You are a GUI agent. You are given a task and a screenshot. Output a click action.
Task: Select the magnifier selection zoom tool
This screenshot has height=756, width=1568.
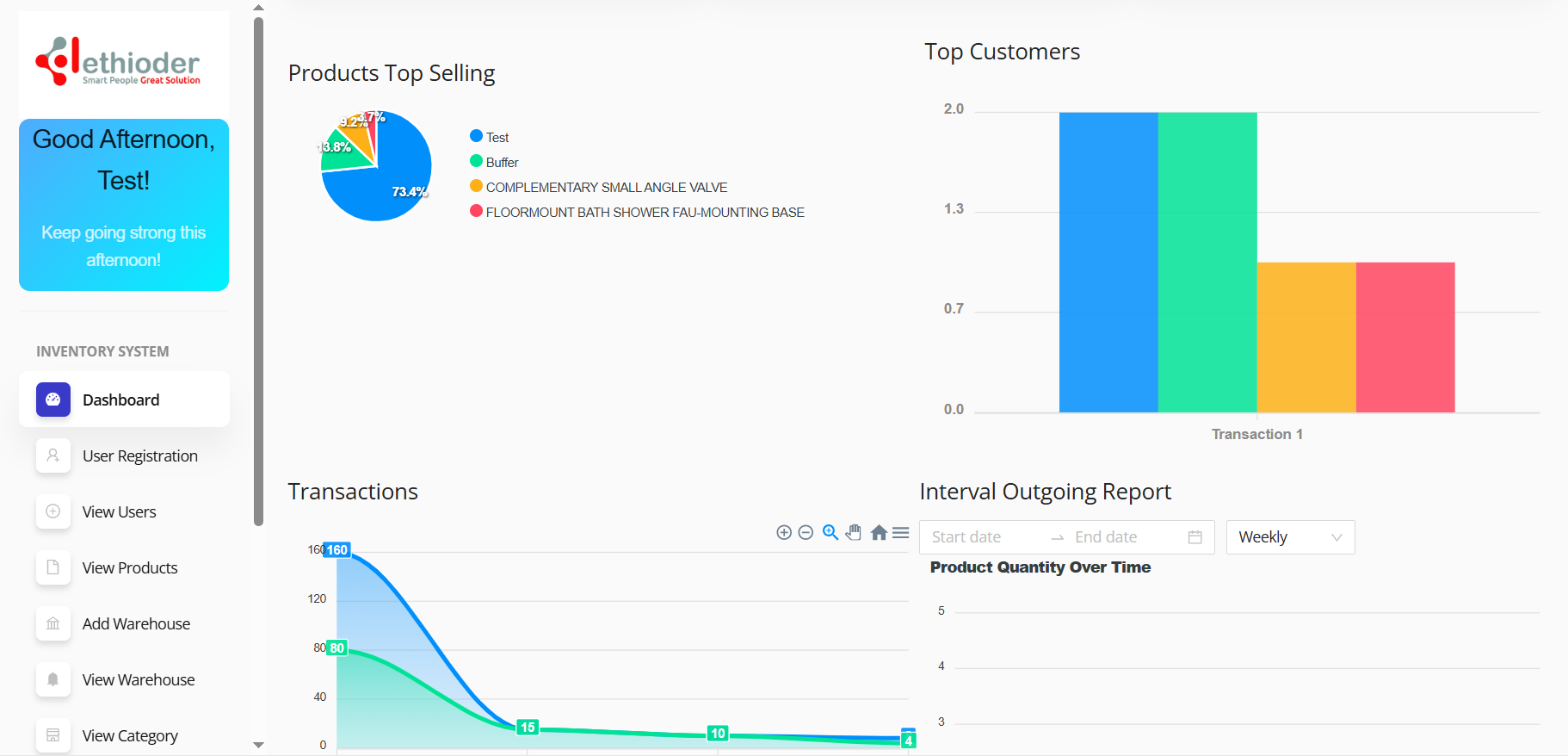pos(830,533)
